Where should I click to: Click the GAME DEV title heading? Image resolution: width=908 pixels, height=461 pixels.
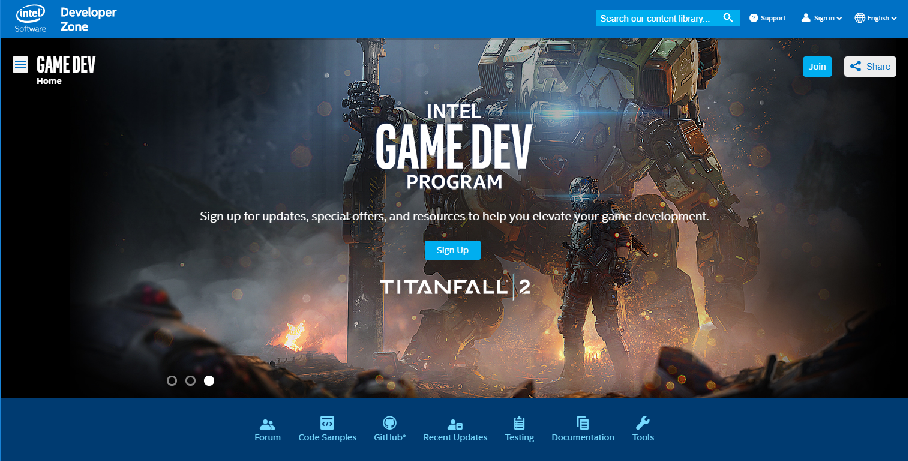[x=66, y=64]
